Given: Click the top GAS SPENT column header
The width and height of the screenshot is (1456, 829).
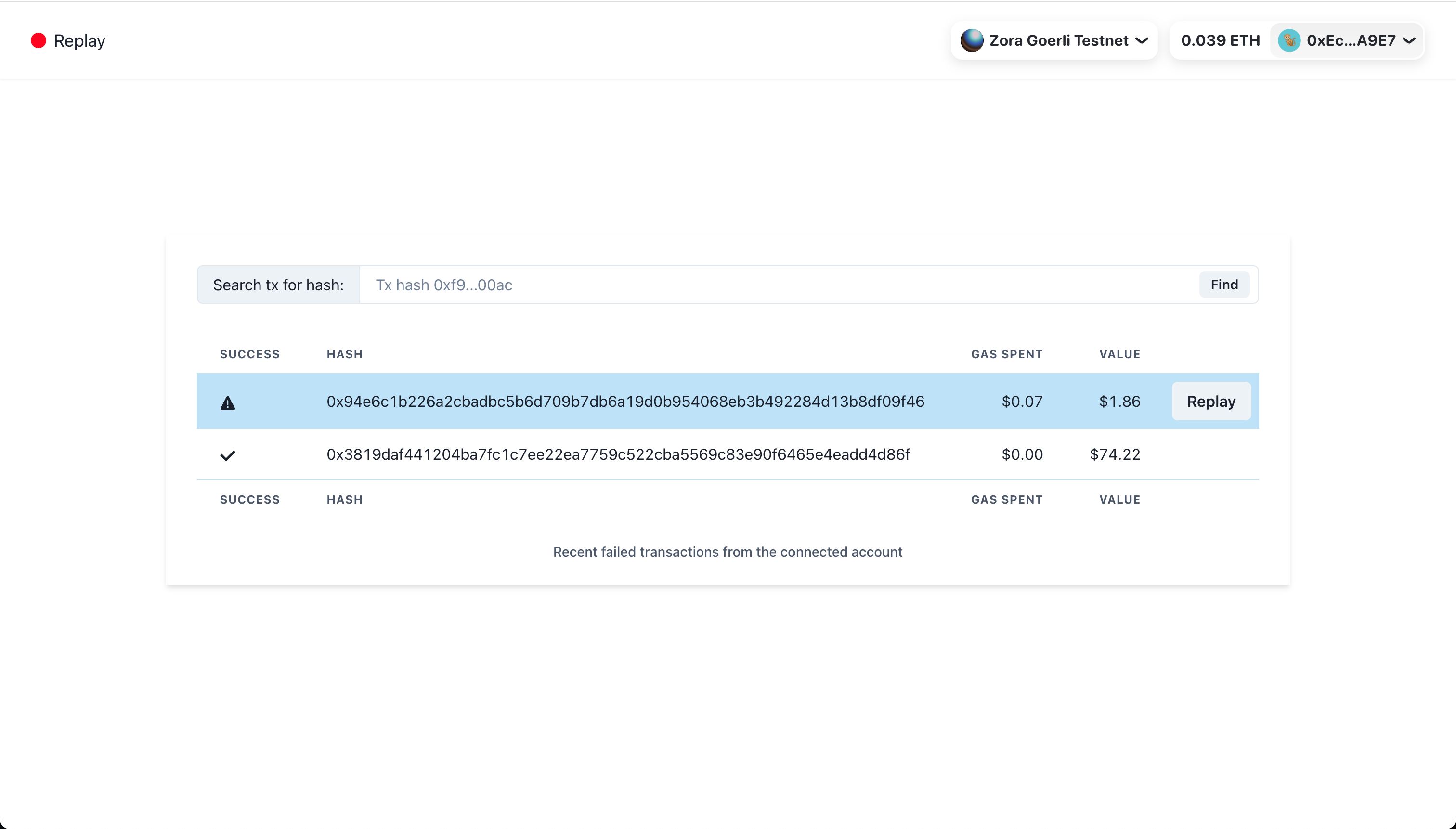Looking at the screenshot, I should 1007,354.
